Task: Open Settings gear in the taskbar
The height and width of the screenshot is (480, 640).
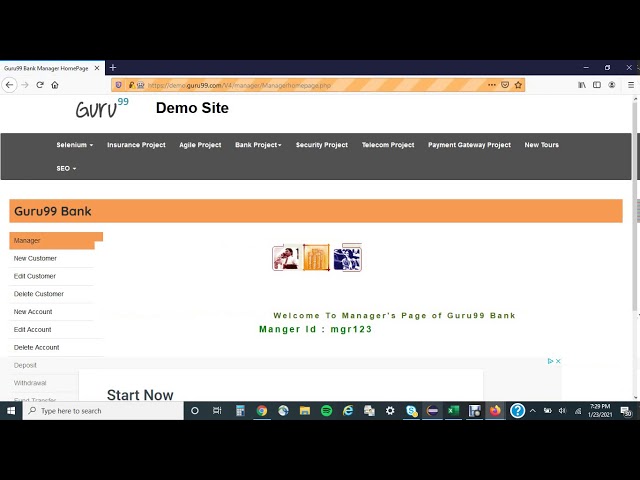Action: coord(390,411)
